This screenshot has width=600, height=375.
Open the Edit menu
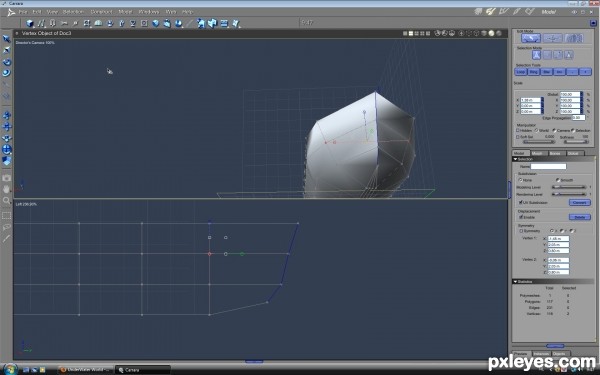[x=37, y=12]
